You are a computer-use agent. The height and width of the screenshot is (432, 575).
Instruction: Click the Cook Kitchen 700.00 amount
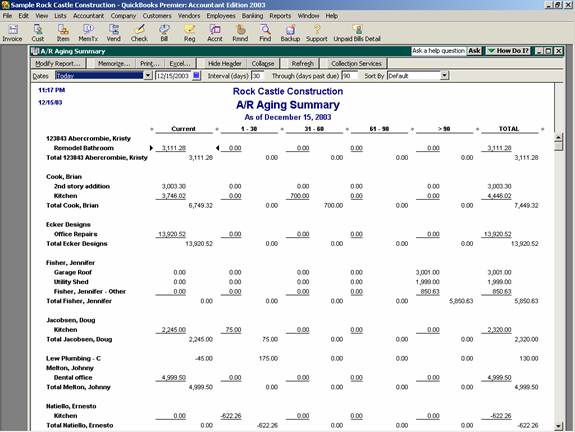click(300, 196)
